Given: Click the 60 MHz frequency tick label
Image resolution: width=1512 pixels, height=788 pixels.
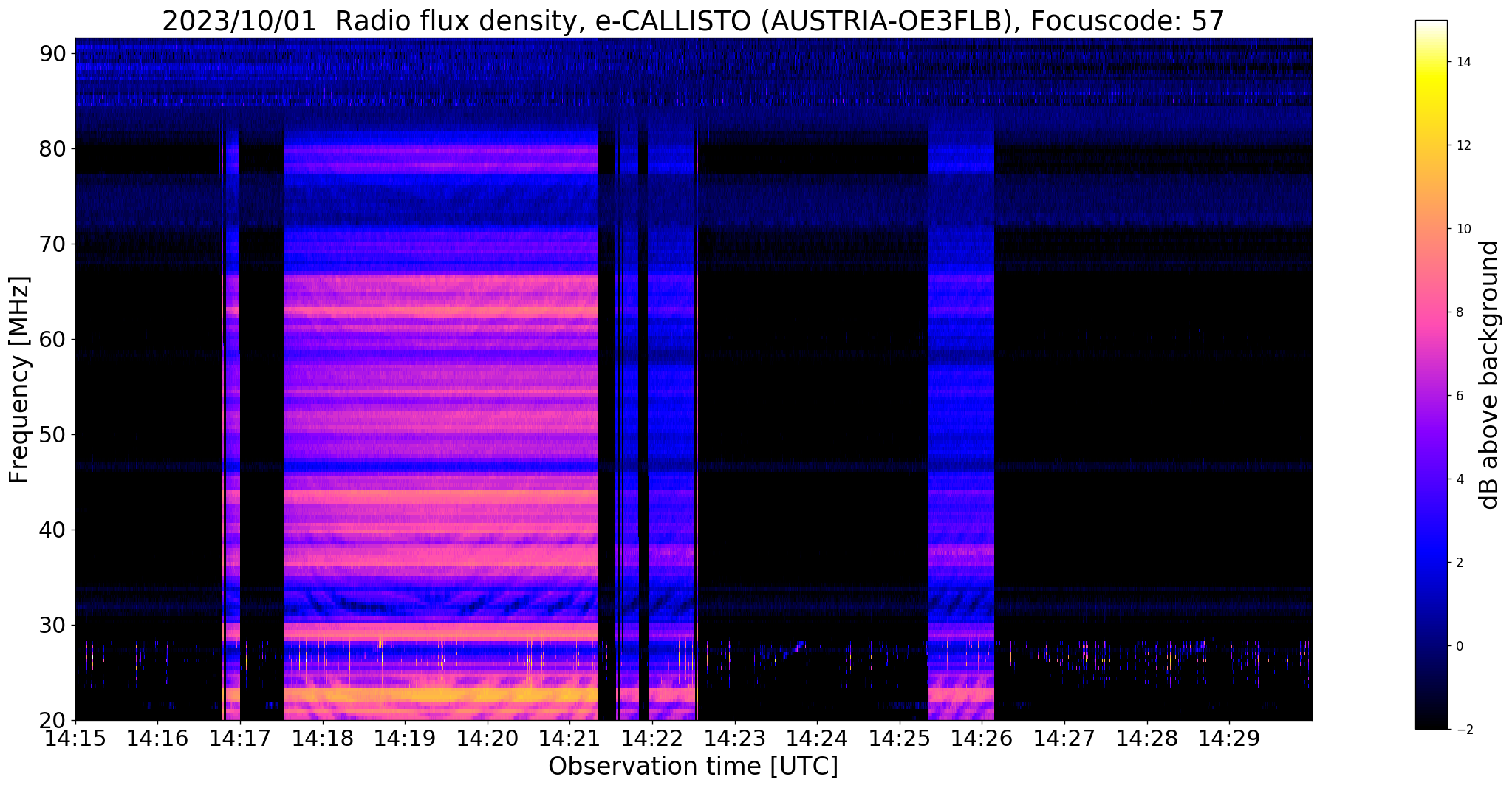Looking at the screenshot, I should pyautogui.click(x=54, y=339).
